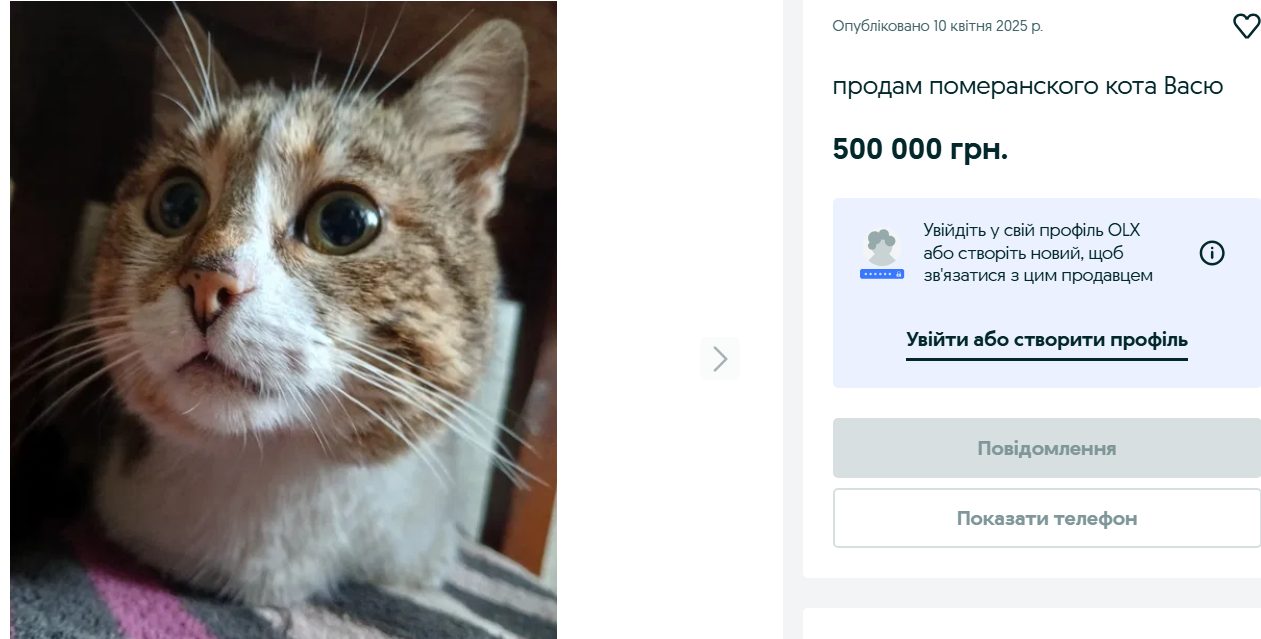
Task: Open 'Увійти або створити профіль' link
Action: tap(1047, 339)
